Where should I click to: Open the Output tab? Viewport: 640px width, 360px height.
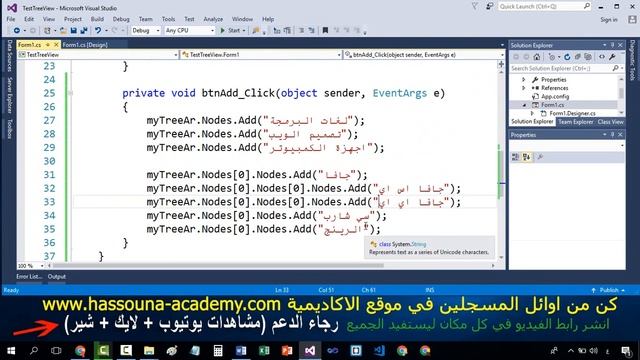pos(57,277)
